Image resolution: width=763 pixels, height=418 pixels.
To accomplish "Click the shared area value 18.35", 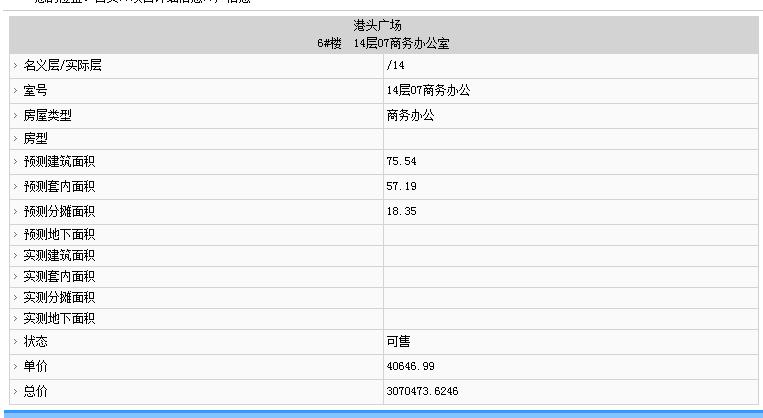I will 401,212.
